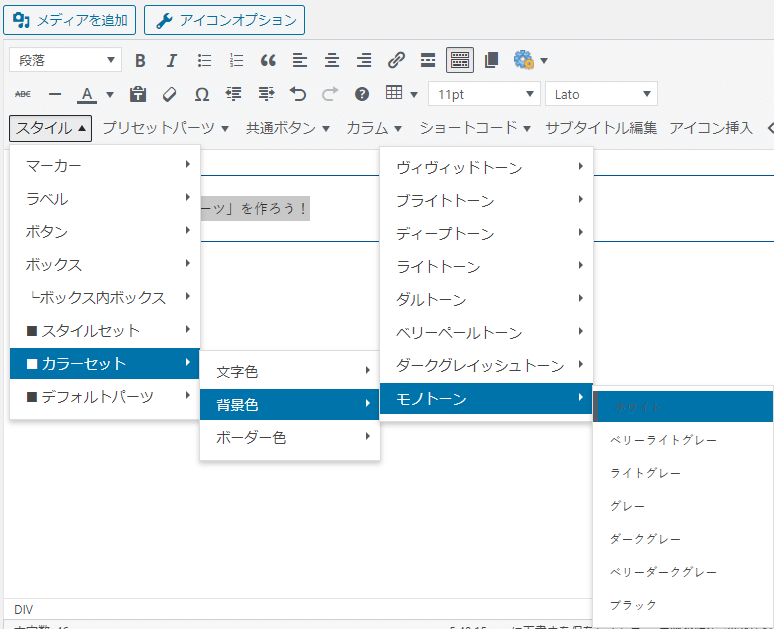Choose ボーダー色 in the color set submenu

251,438
